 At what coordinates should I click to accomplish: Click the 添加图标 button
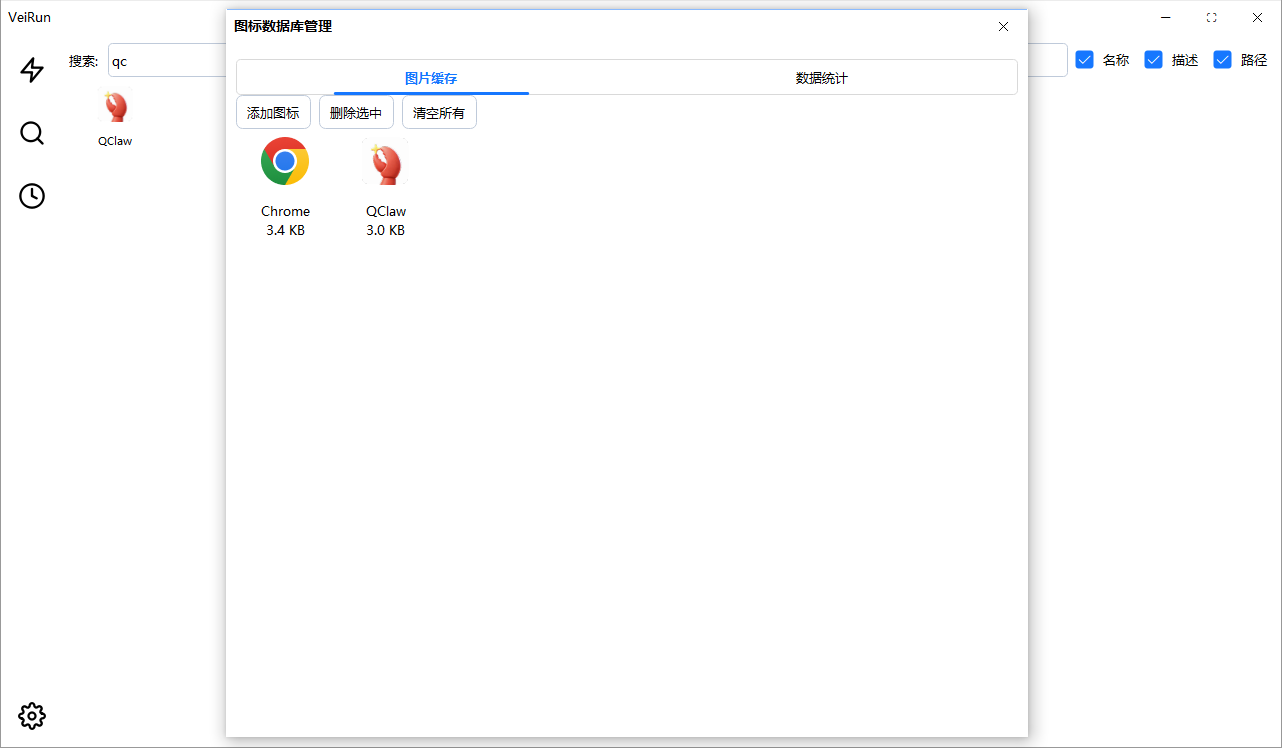(273, 113)
